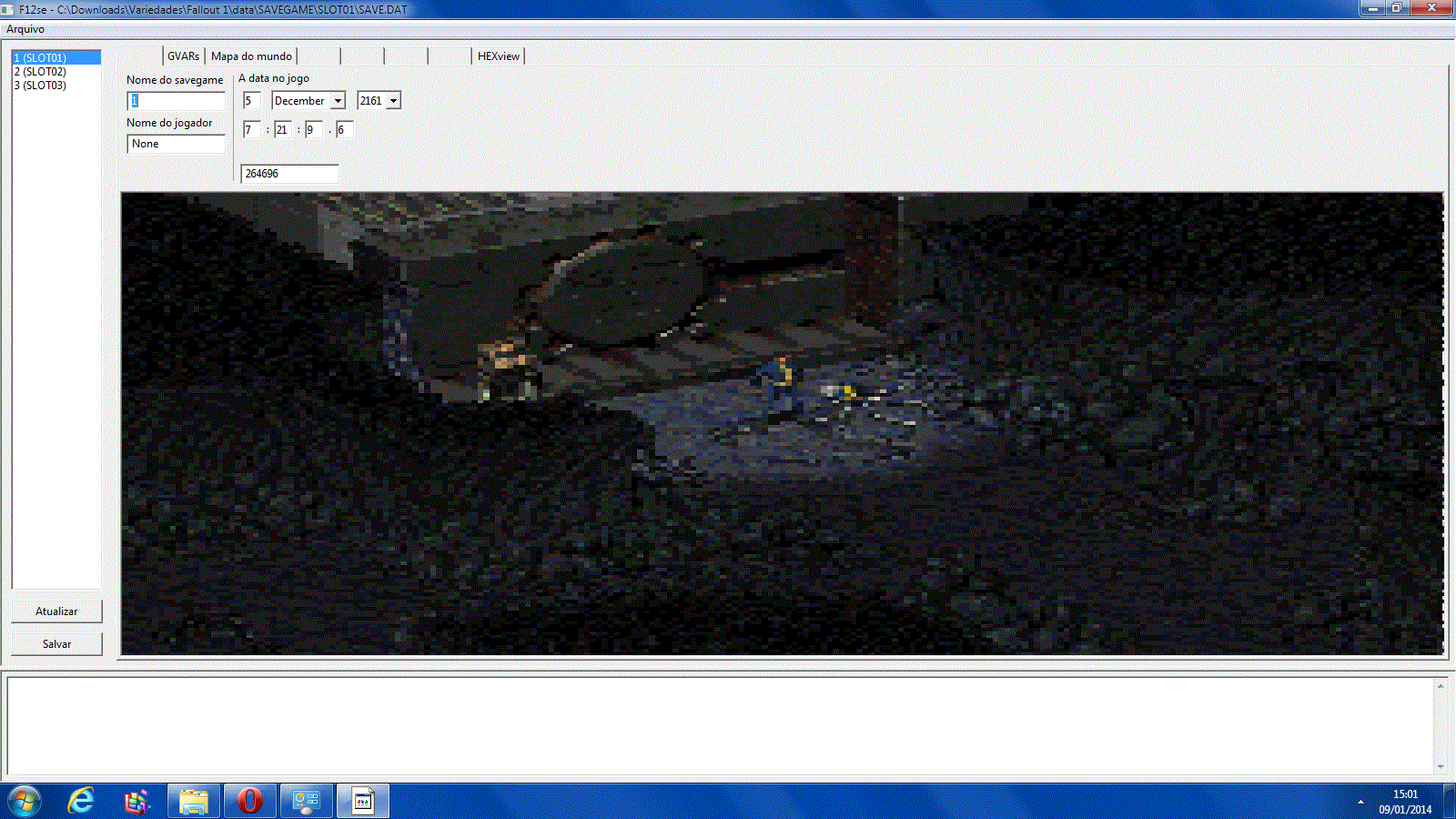This screenshot has width=1456, height=819.
Task: Open Internet Explorer from the taskbar
Action: tap(81, 801)
